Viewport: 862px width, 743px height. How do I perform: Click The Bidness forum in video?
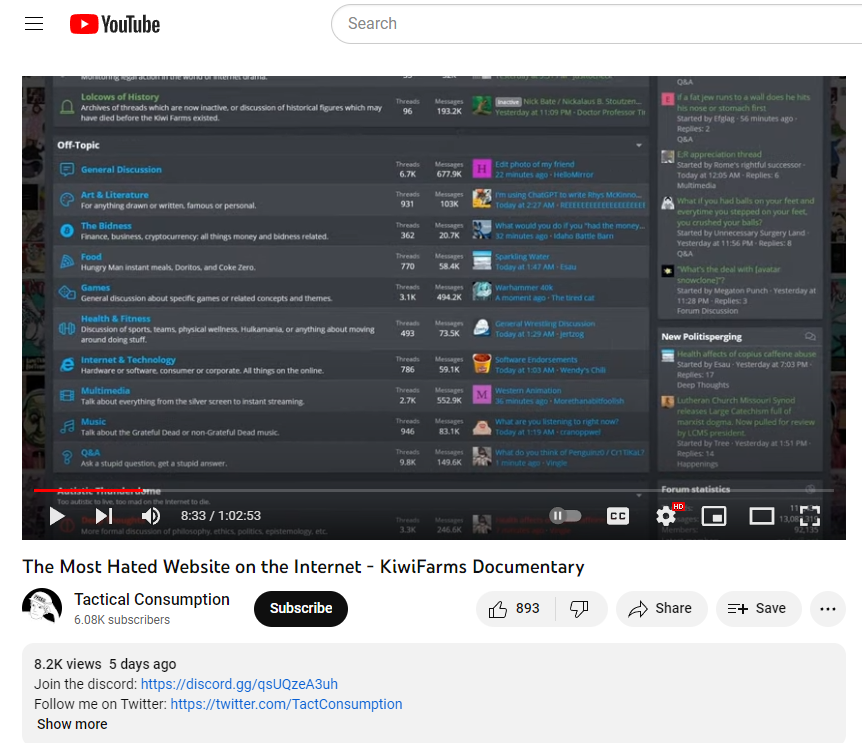pyautogui.click(x=106, y=225)
